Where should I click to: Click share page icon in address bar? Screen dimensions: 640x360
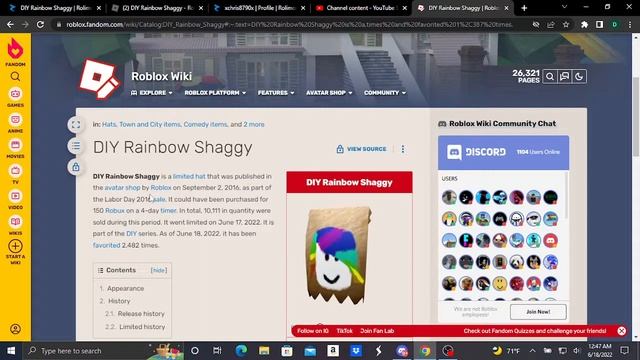tap(551, 24)
